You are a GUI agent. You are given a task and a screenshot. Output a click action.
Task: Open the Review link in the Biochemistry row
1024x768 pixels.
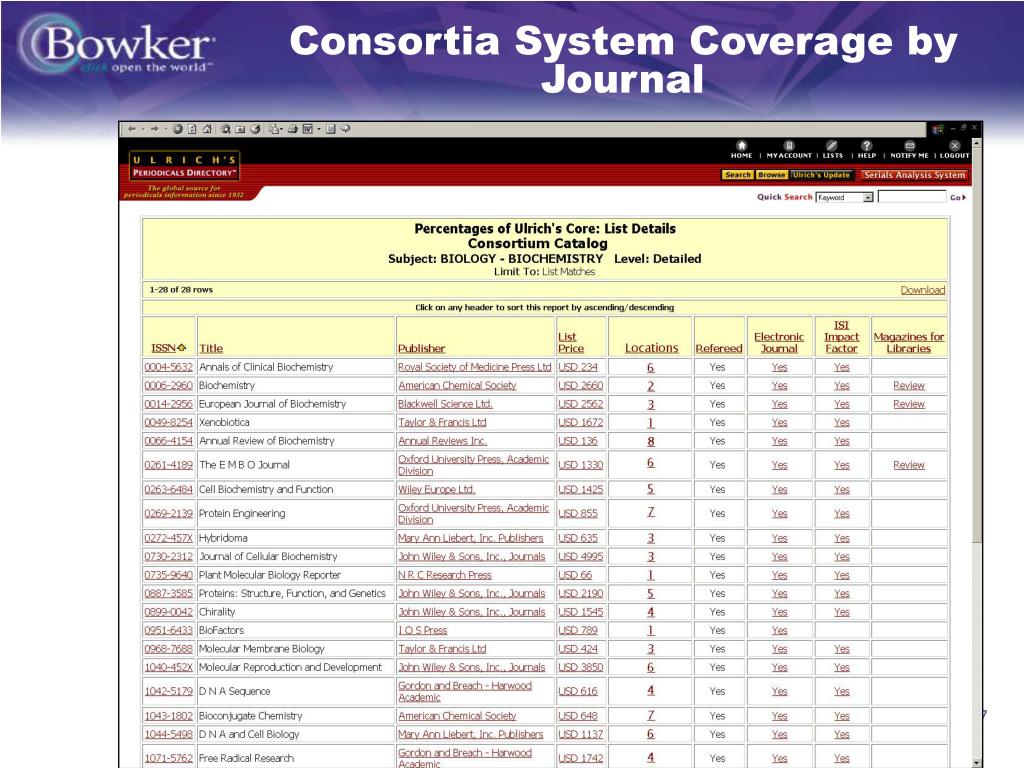pyautogui.click(x=908, y=385)
